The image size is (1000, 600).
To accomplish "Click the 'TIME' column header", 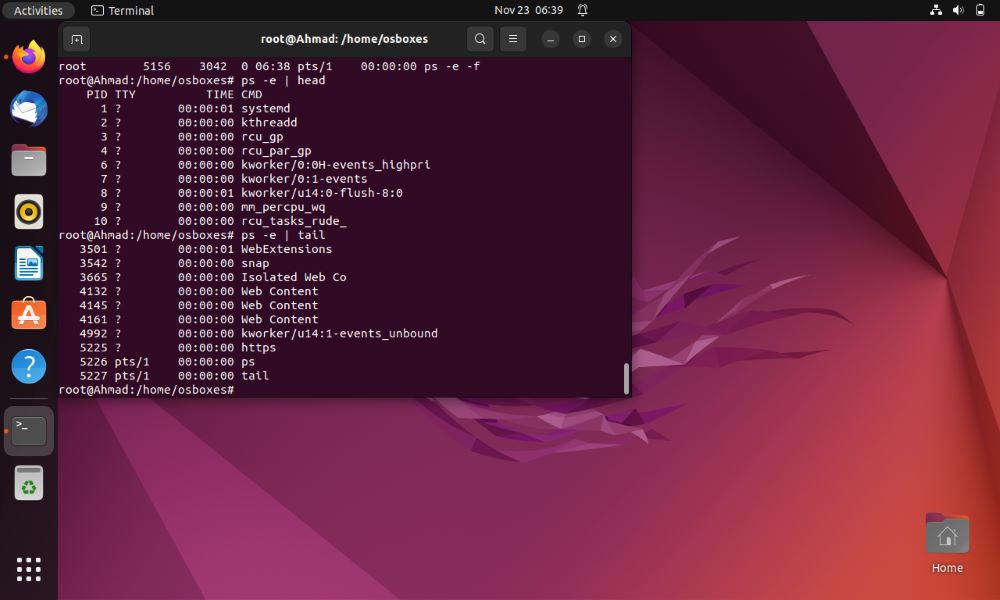I will (220, 94).
